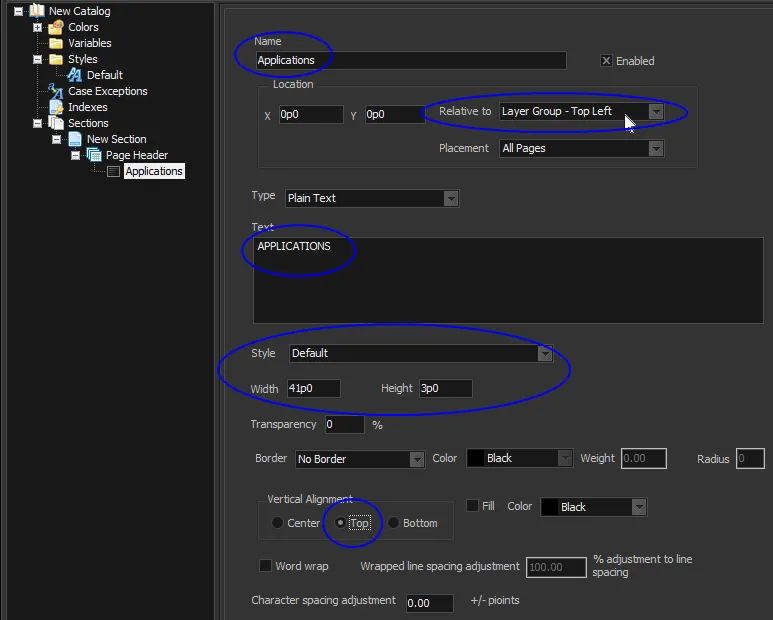Select Center vertical alignment radio button
Image resolution: width=773 pixels, height=620 pixels.
click(x=277, y=523)
